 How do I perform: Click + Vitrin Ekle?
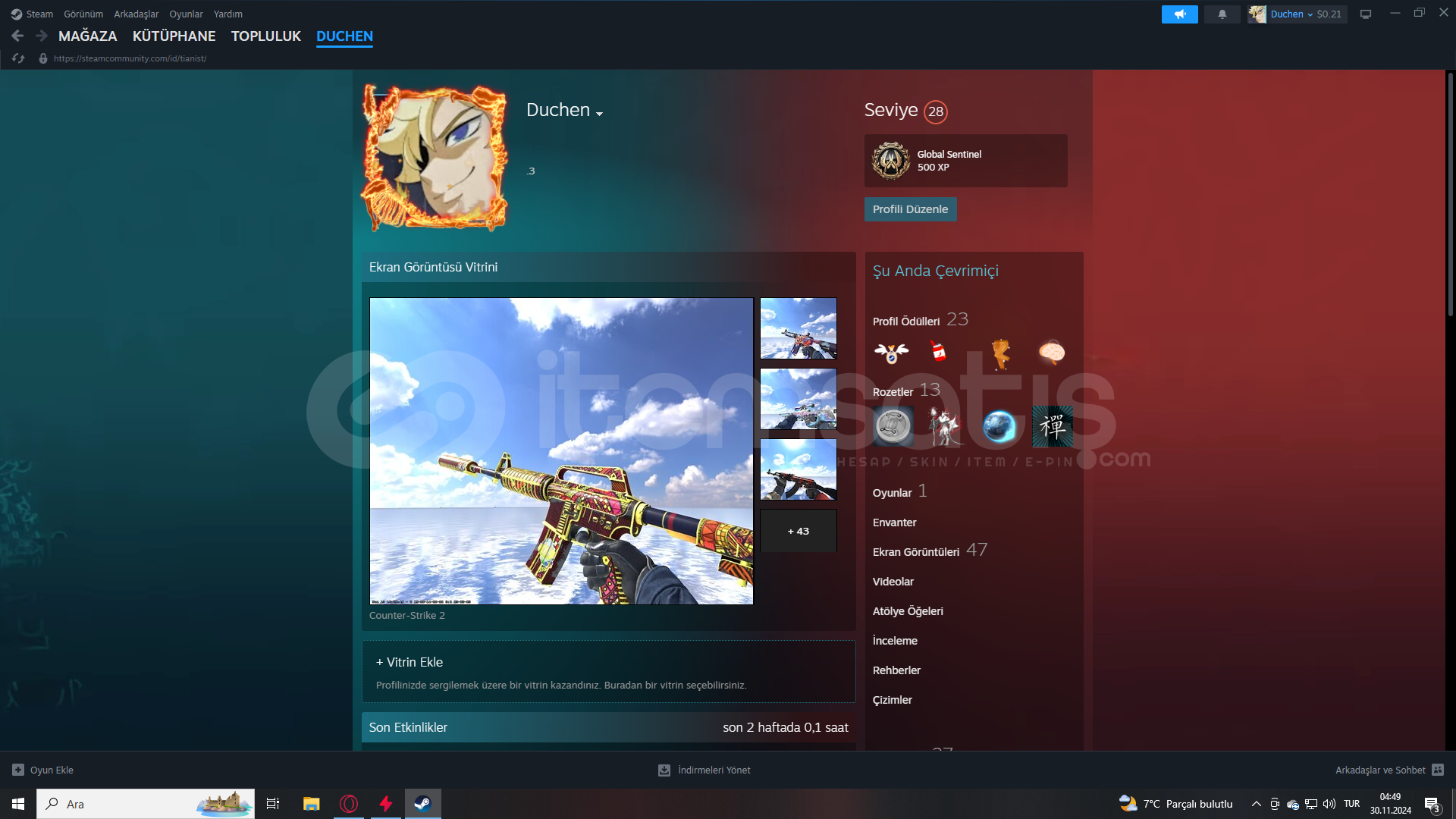[x=409, y=662]
